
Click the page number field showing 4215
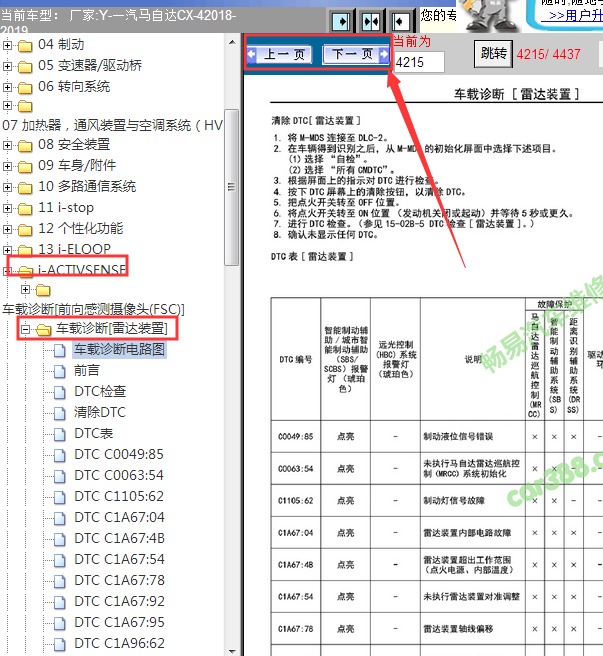point(419,62)
